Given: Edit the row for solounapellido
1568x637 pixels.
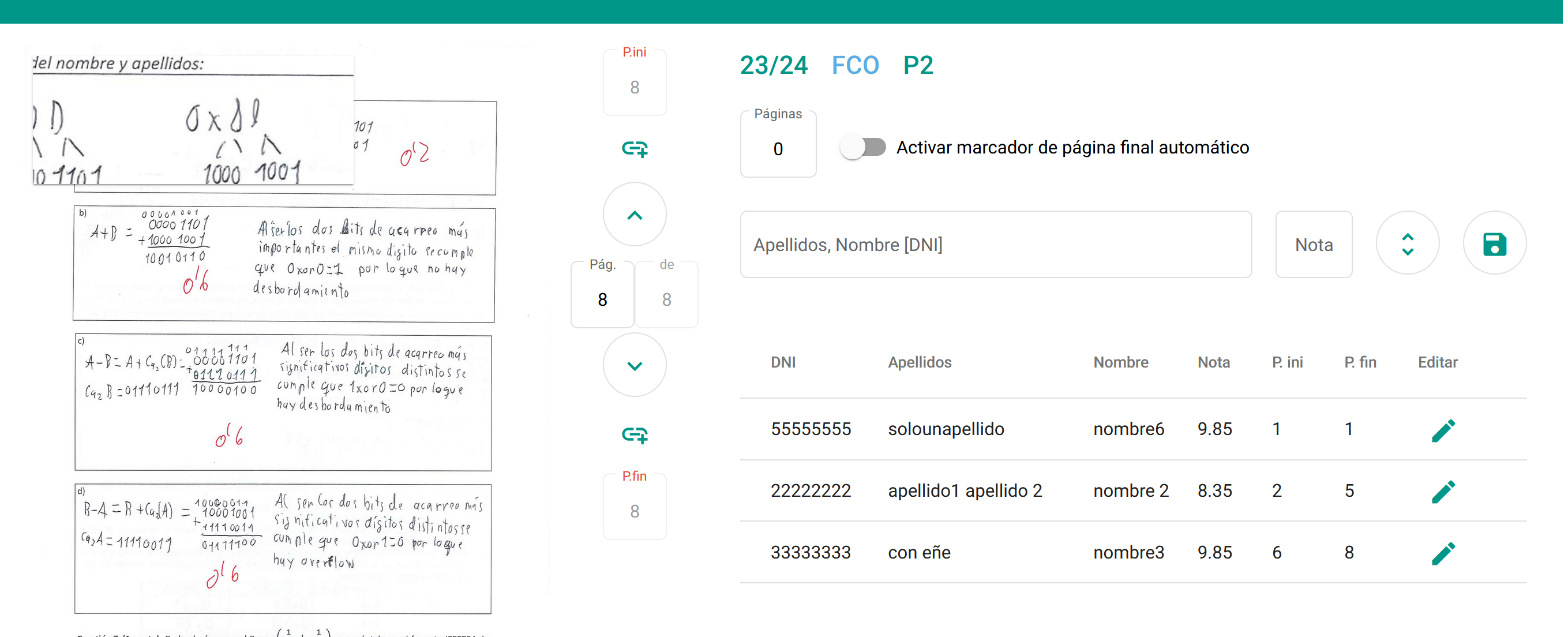Looking at the screenshot, I should (1443, 429).
